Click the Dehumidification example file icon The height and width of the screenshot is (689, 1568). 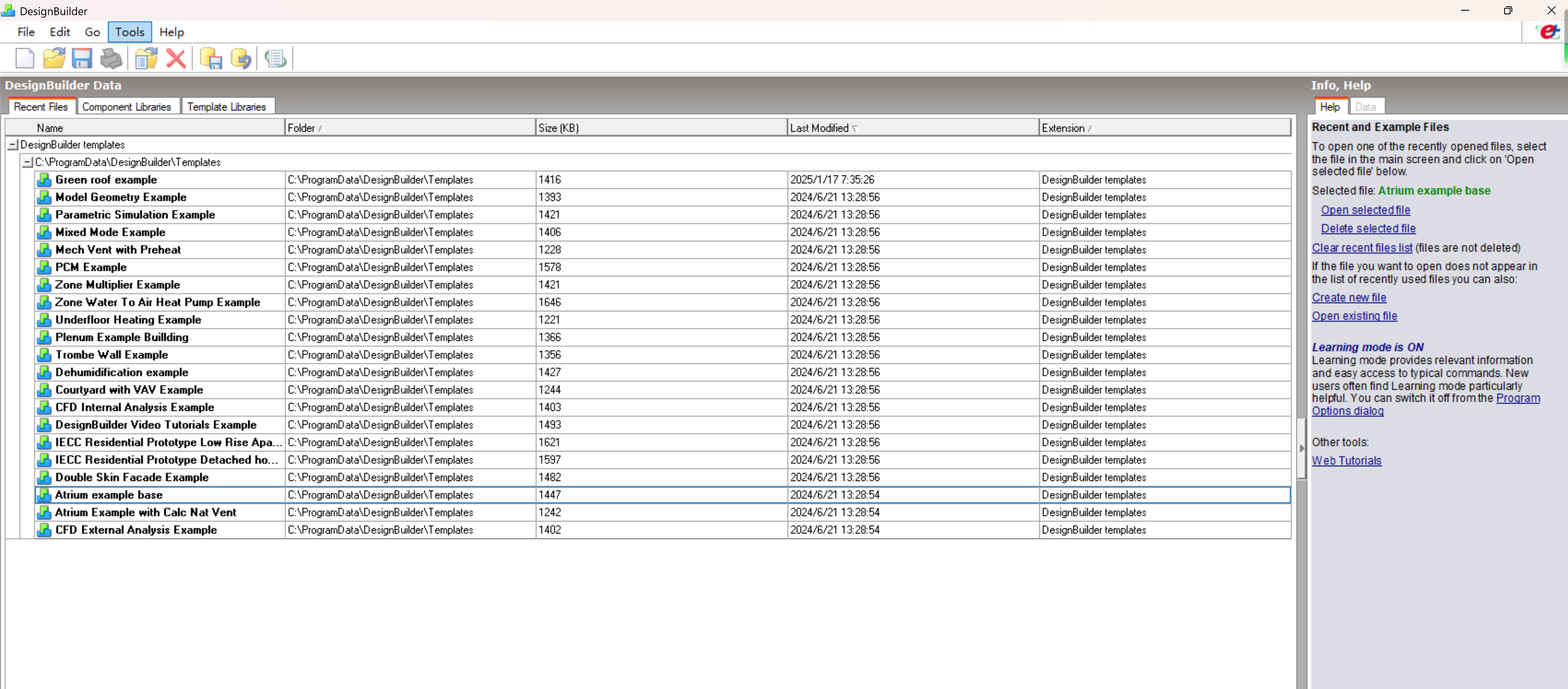44,372
